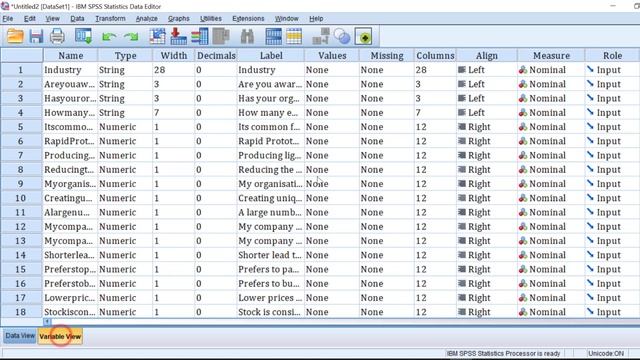Go to variable toolbar icon

click(178, 36)
